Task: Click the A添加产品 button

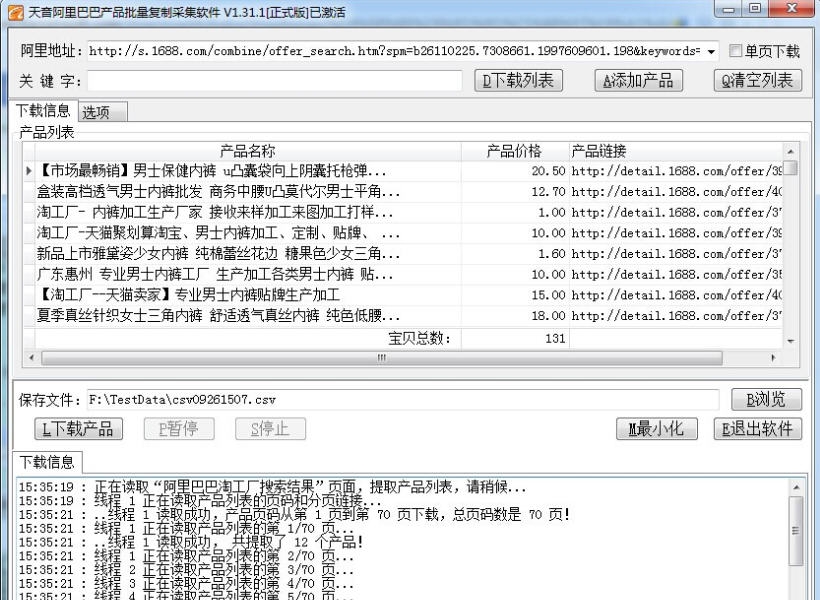Action: click(x=638, y=81)
